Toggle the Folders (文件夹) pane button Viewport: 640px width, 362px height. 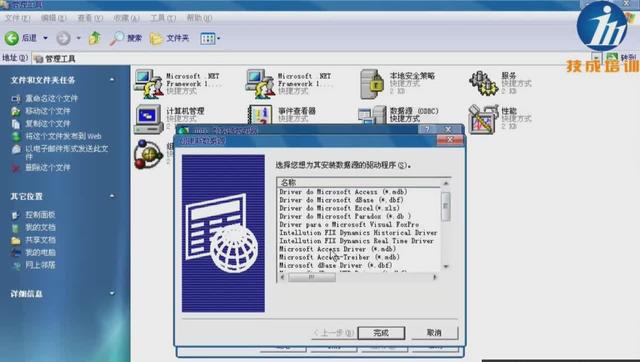169,38
